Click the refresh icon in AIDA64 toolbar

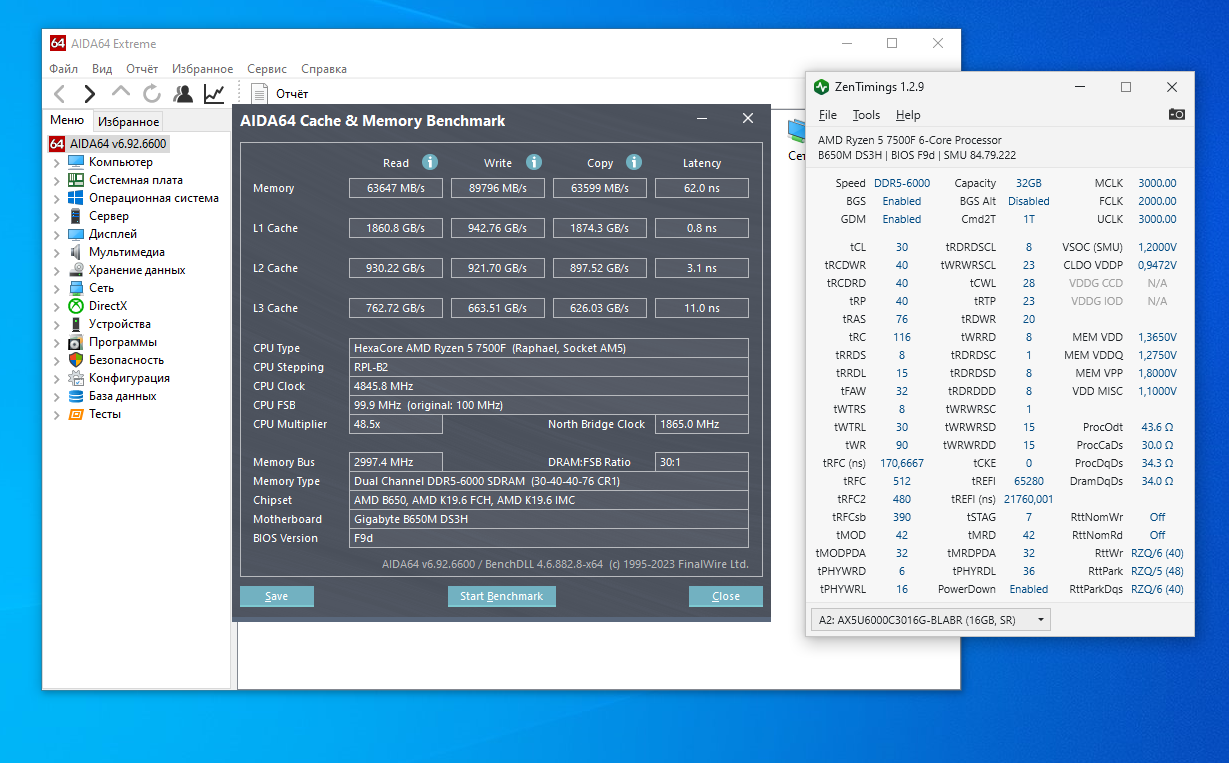click(152, 94)
